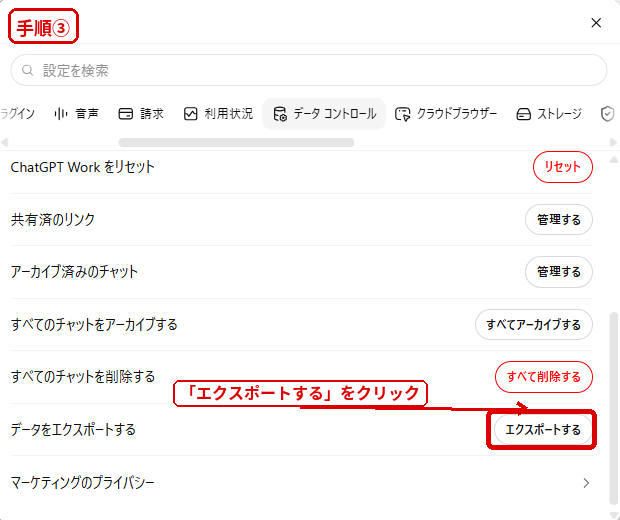This screenshot has width=620, height=520.
Task: Open the 請求 tab
Action: coord(141,114)
